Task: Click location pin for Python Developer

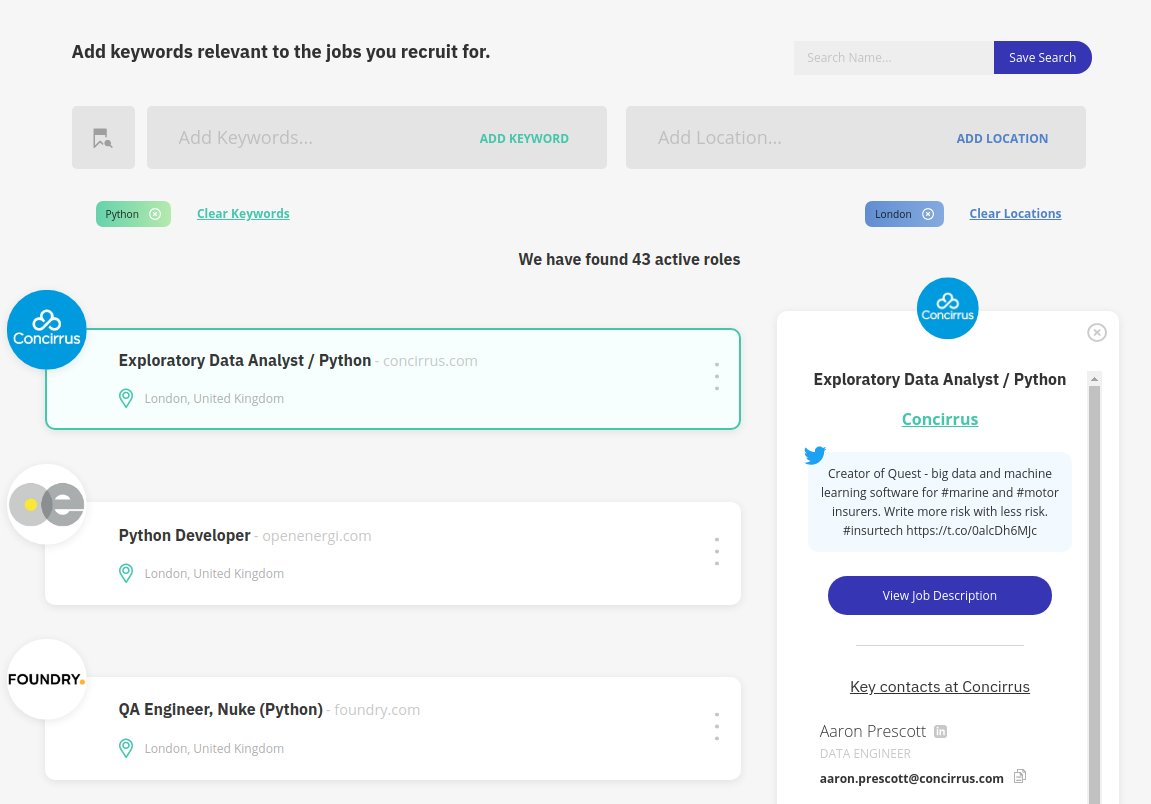Action: [126, 573]
